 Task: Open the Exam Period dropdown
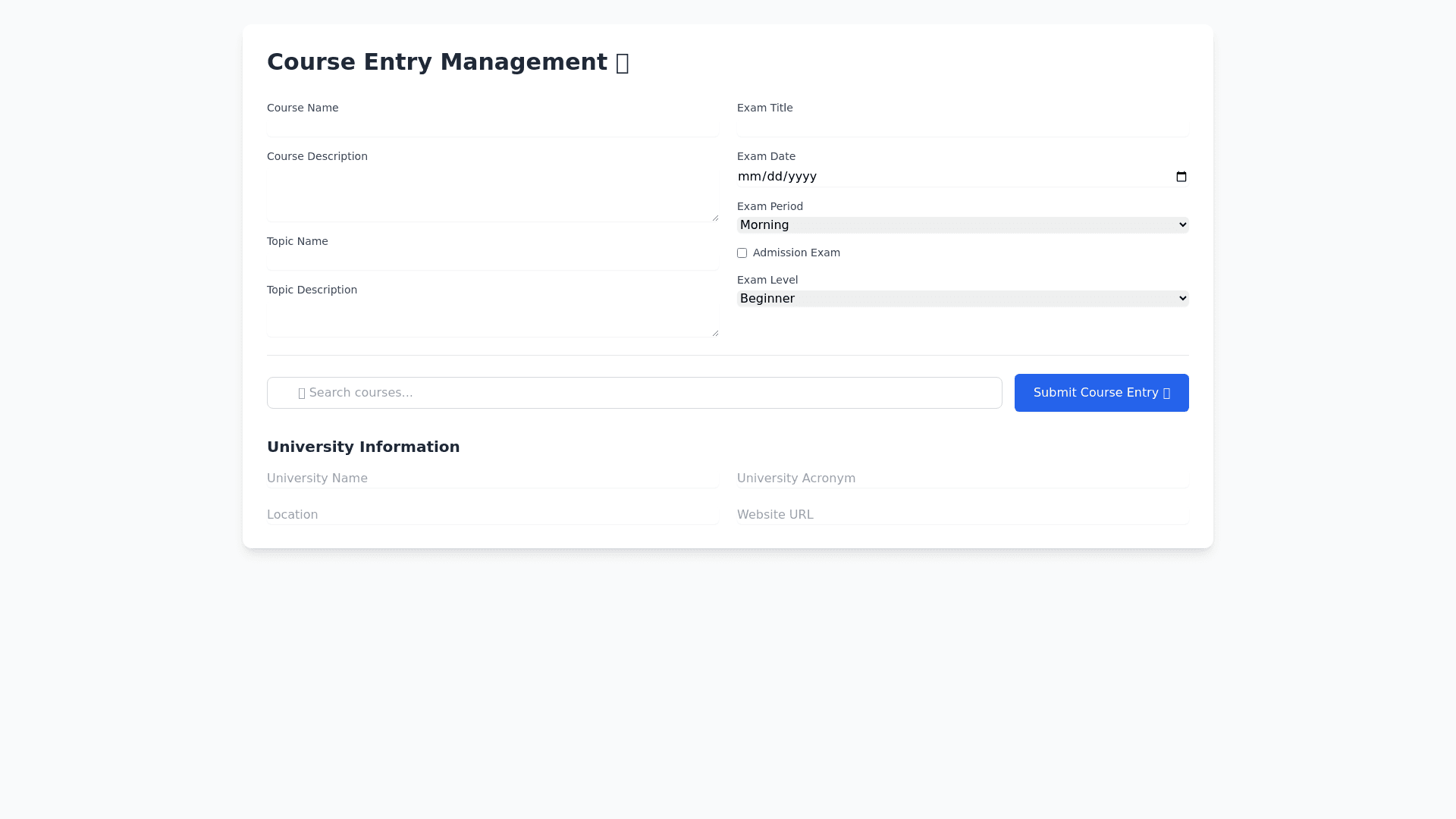pyautogui.click(x=962, y=225)
